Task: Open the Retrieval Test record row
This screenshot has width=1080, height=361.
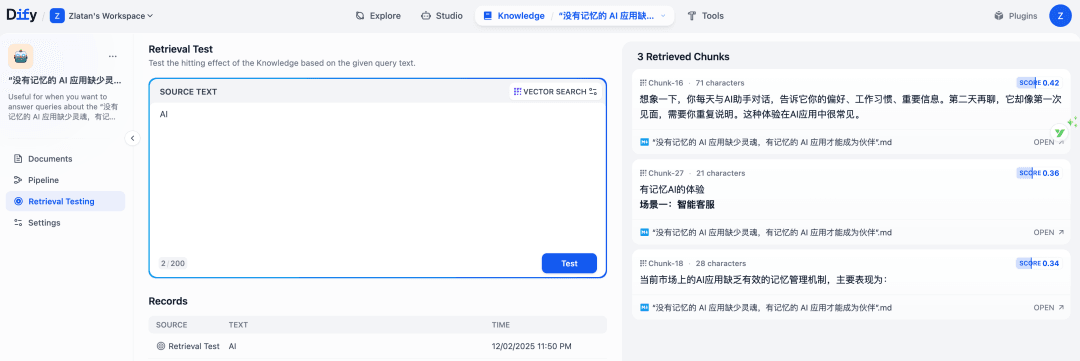Action: pos(377,346)
